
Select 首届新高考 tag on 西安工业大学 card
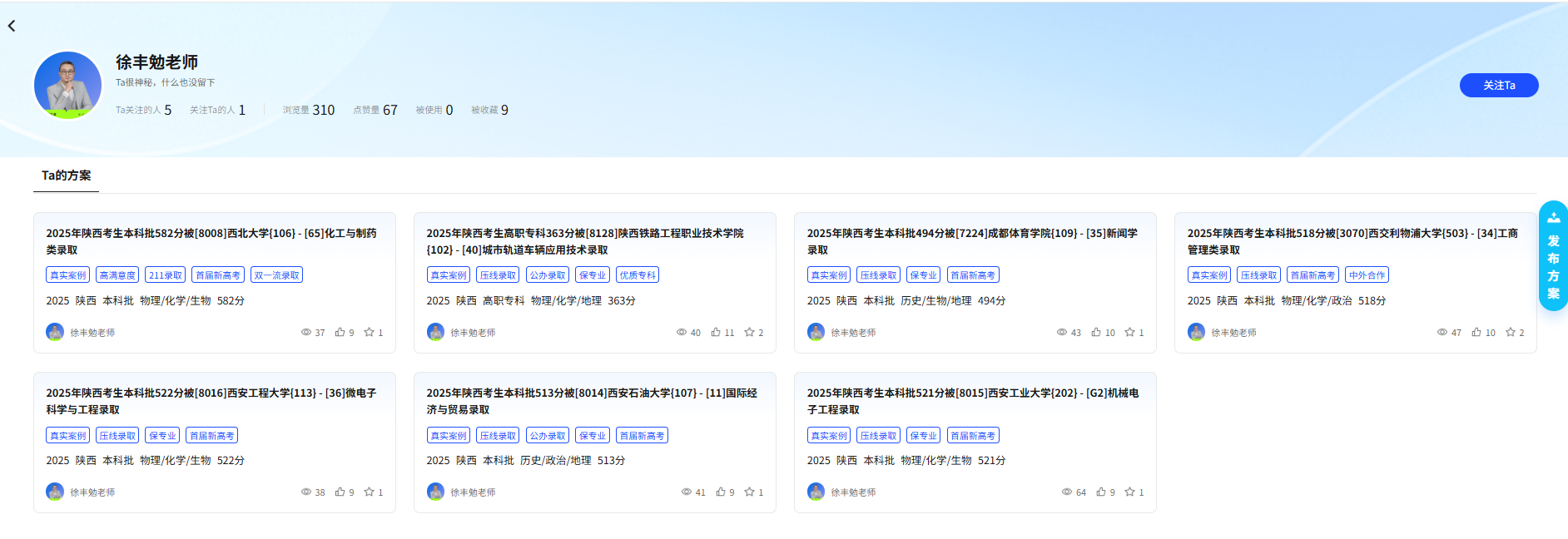point(973,435)
